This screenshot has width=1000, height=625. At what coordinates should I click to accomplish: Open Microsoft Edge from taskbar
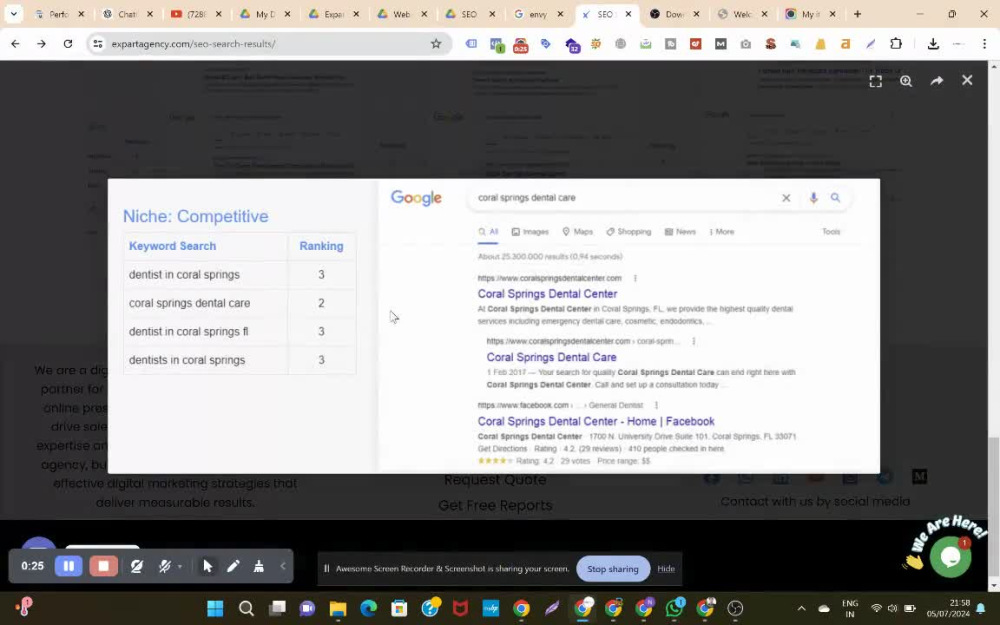pyautogui.click(x=369, y=608)
